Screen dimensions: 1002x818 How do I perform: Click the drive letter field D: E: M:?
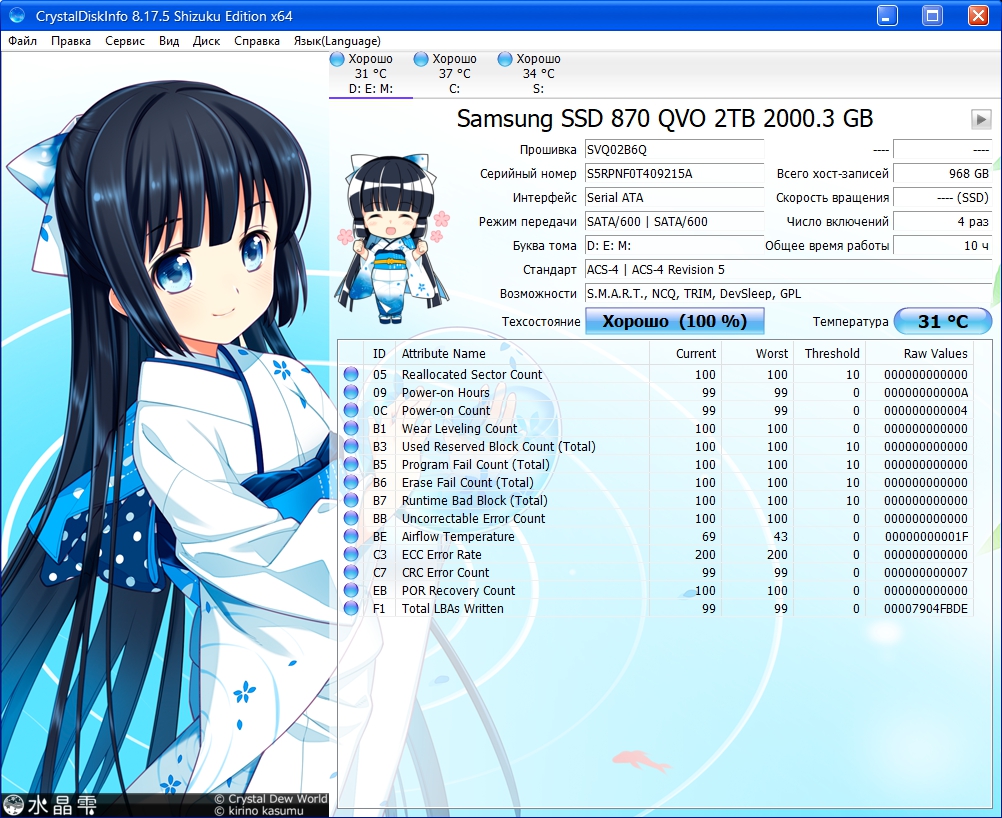point(674,245)
